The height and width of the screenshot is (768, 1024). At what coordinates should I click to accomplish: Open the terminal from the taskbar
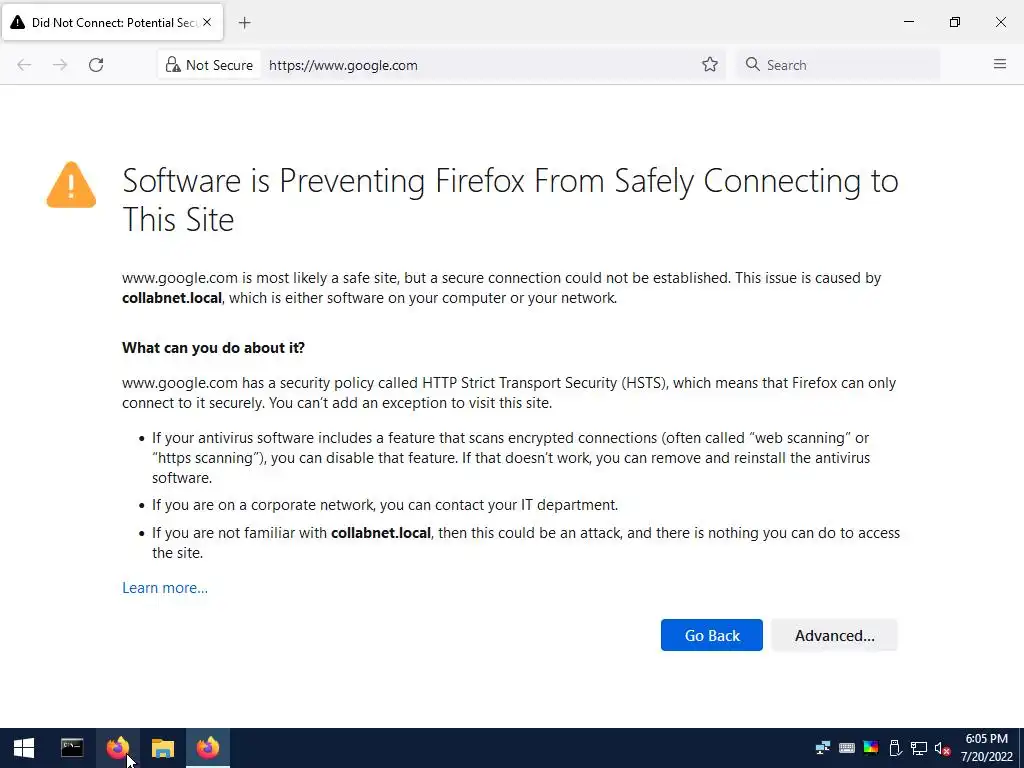tap(72, 748)
